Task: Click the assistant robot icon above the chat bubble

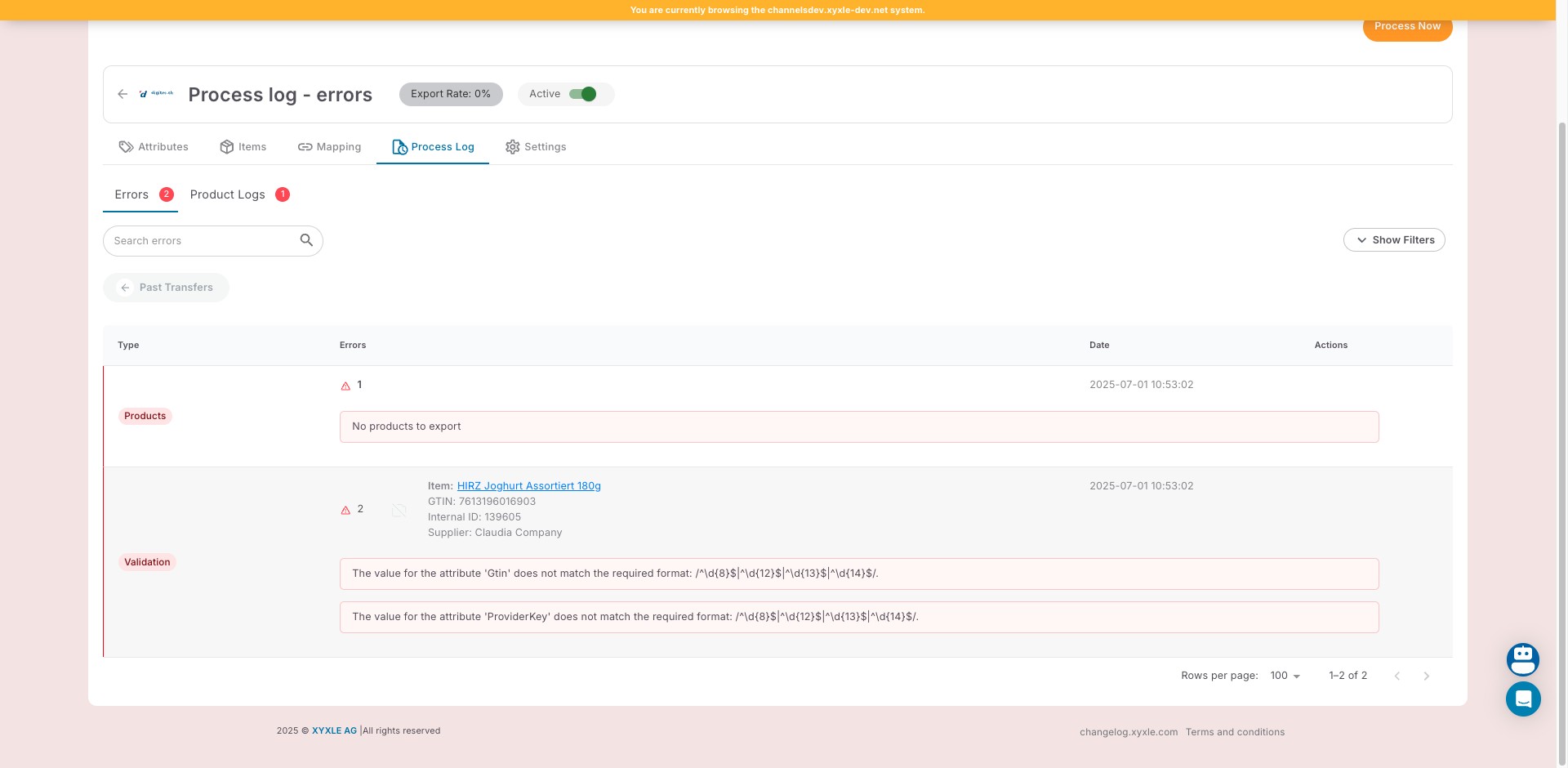Action: pyautogui.click(x=1522, y=659)
